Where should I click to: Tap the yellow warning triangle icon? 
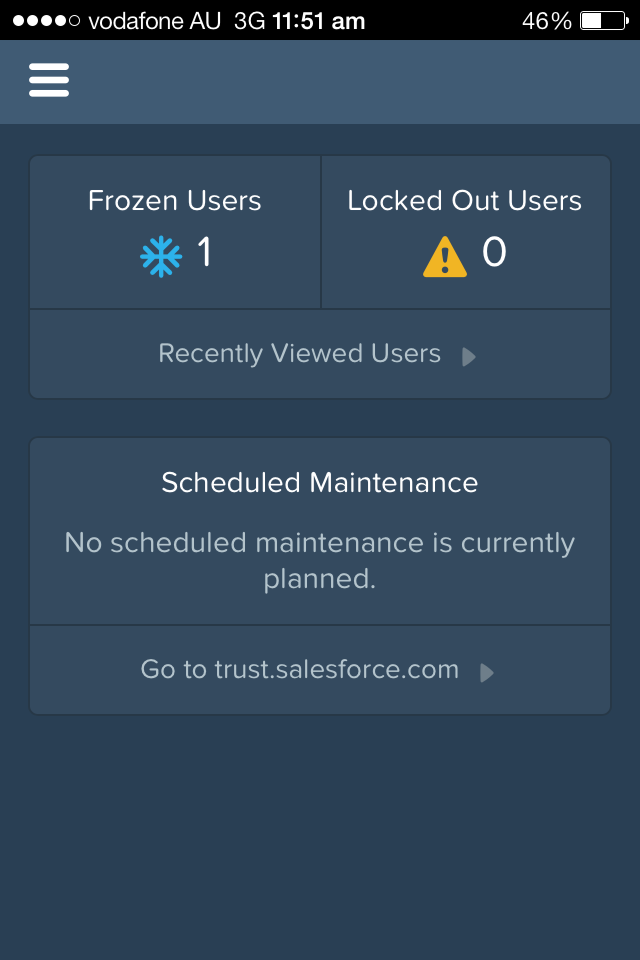pyautogui.click(x=445, y=256)
